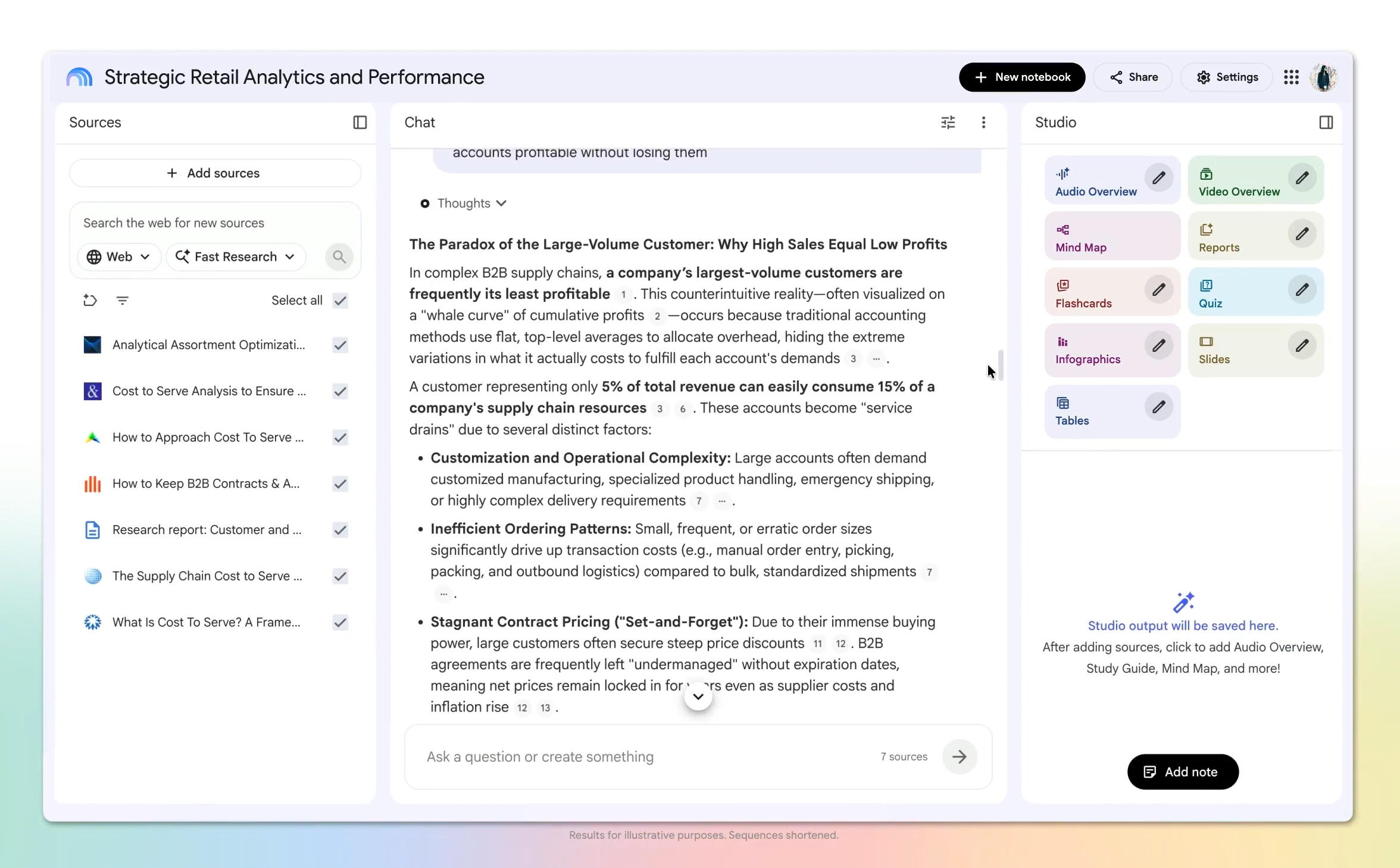Open citation 1 after 'least profitable'
The height and width of the screenshot is (868, 1400).
coord(623,295)
